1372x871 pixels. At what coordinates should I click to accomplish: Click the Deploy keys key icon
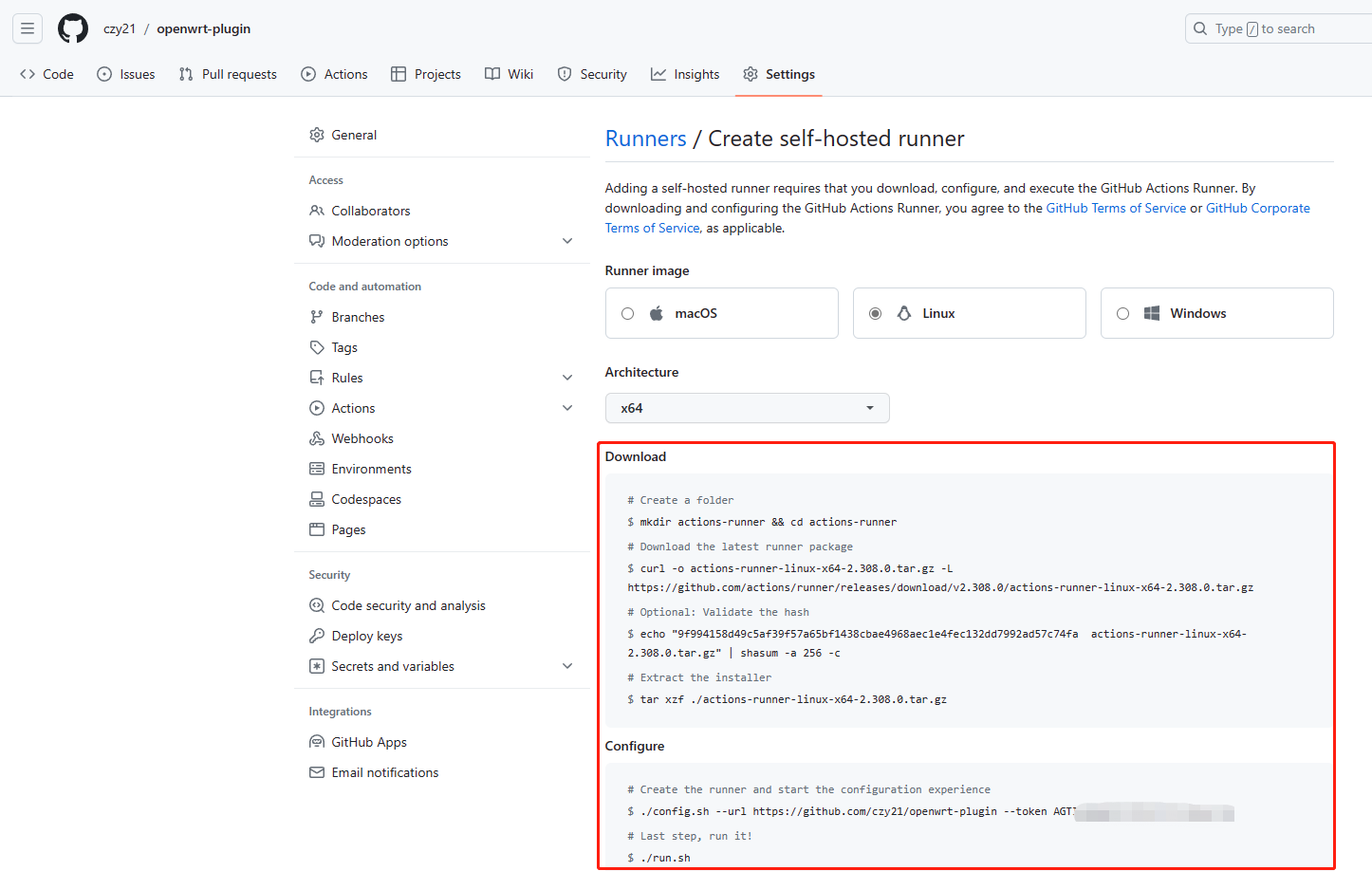click(317, 636)
